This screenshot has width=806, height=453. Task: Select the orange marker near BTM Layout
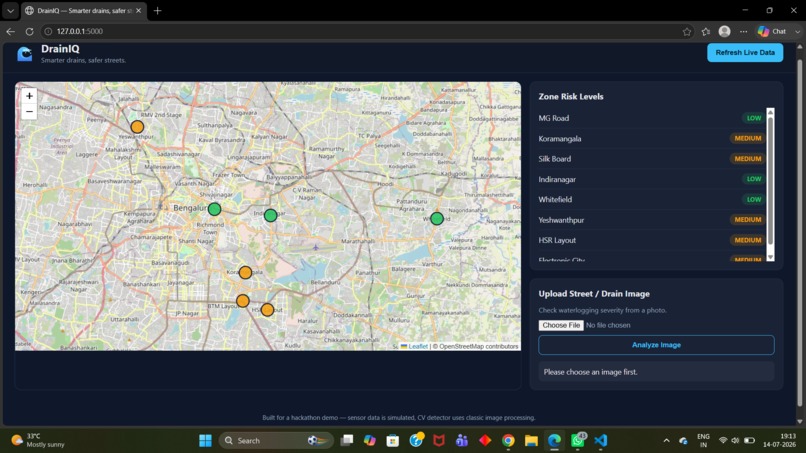pos(243,301)
